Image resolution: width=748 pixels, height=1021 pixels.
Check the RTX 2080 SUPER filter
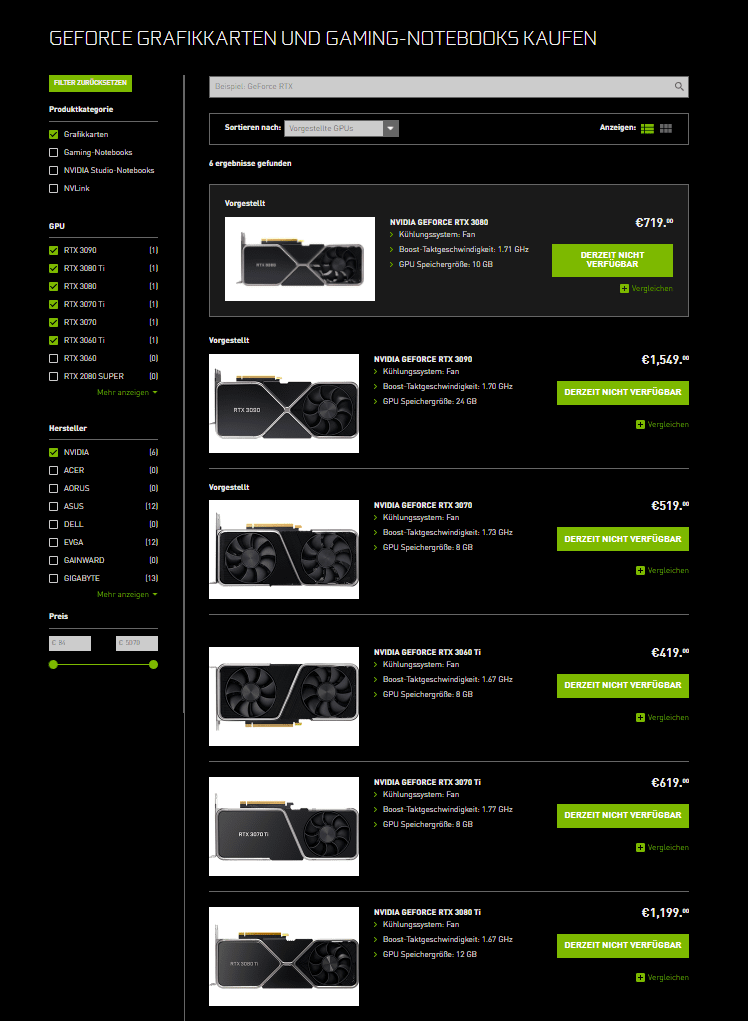(x=53, y=376)
